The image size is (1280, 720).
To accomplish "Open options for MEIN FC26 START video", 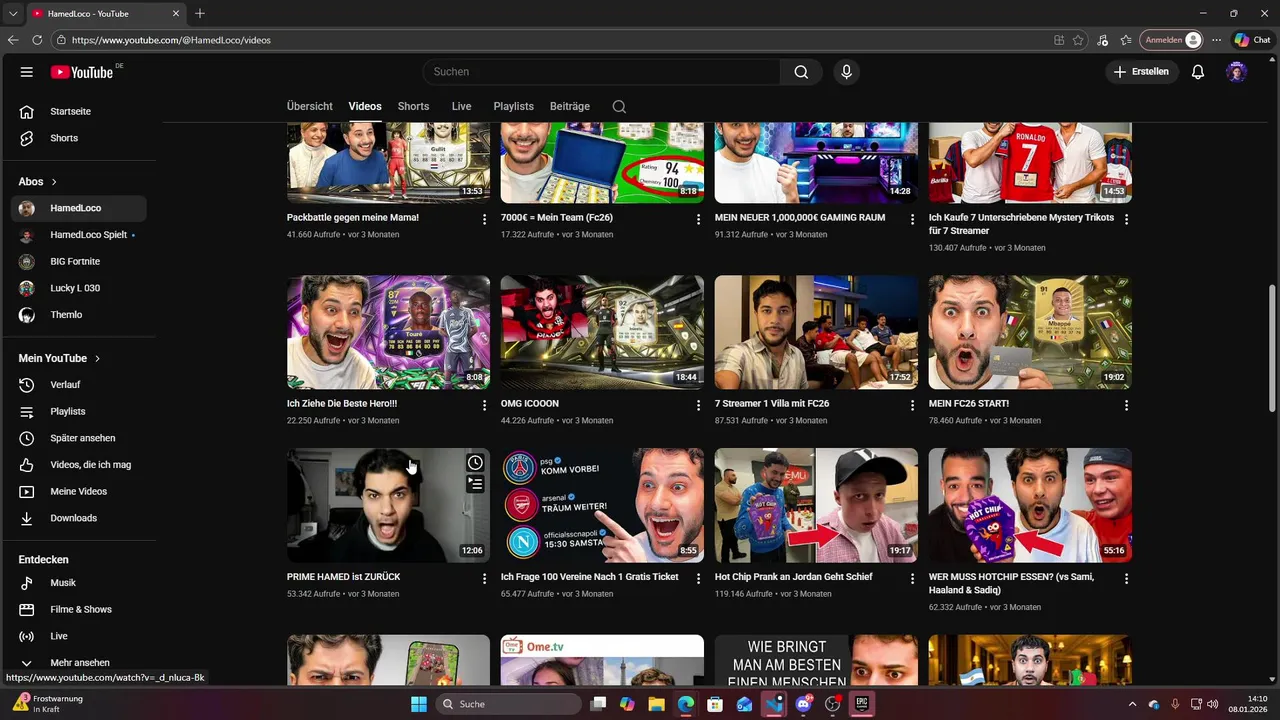I will 1126,405.
